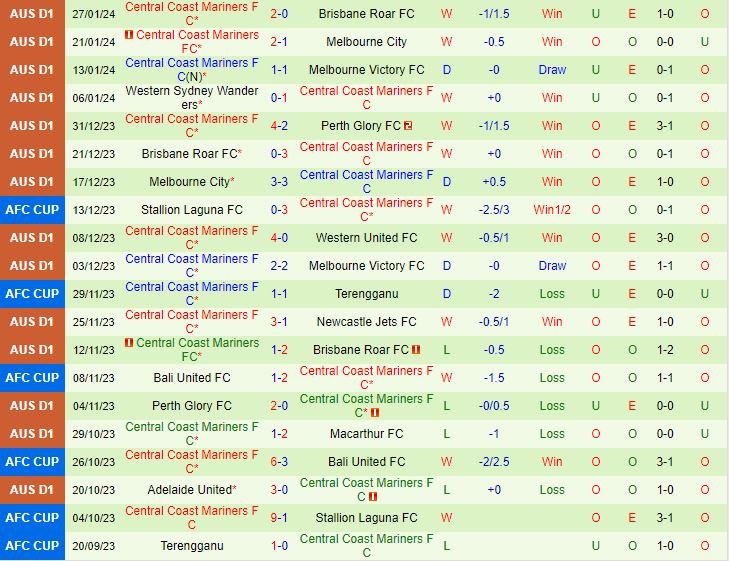The height and width of the screenshot is (561, 729).
Task: Select AUS D1 label on 20/10/23 row
Action: 32,489
